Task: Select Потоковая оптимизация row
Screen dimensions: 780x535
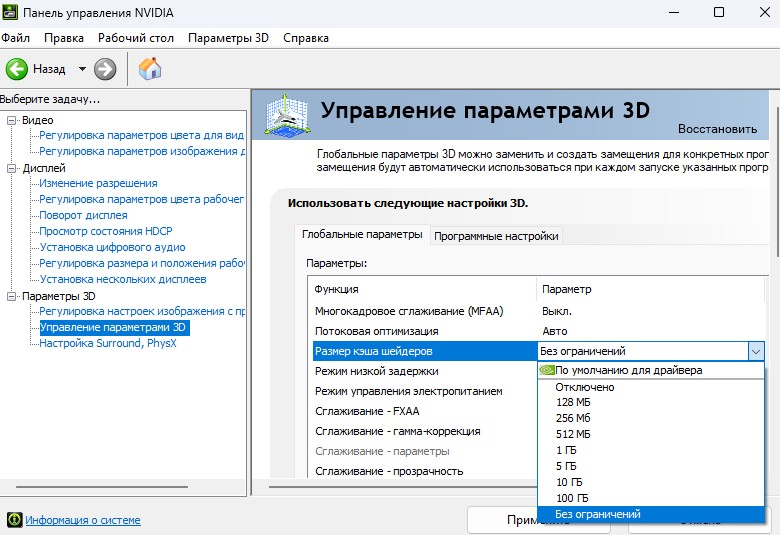Action: click(538, 331)
